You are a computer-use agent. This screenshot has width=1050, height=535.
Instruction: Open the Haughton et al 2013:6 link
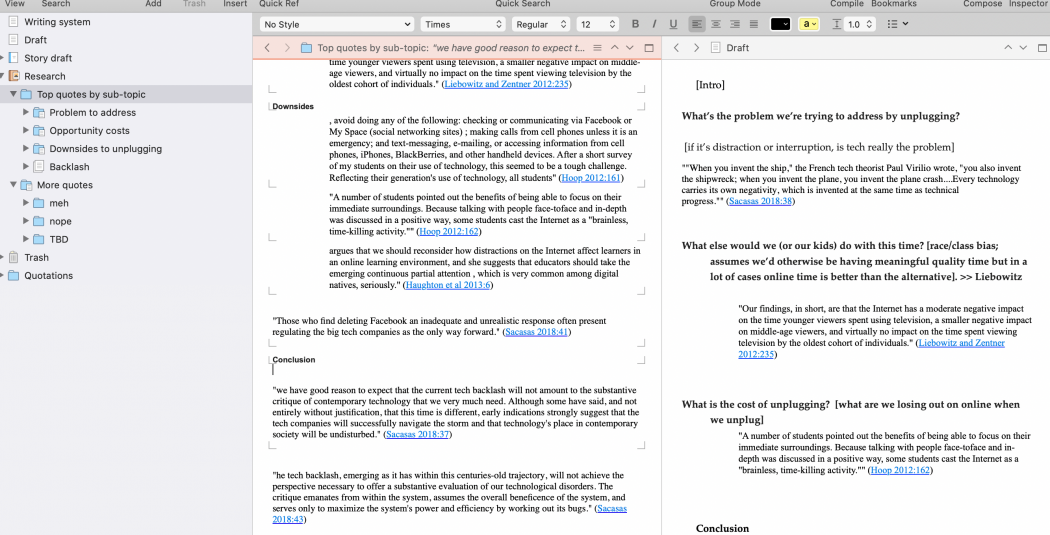[448, 285]
